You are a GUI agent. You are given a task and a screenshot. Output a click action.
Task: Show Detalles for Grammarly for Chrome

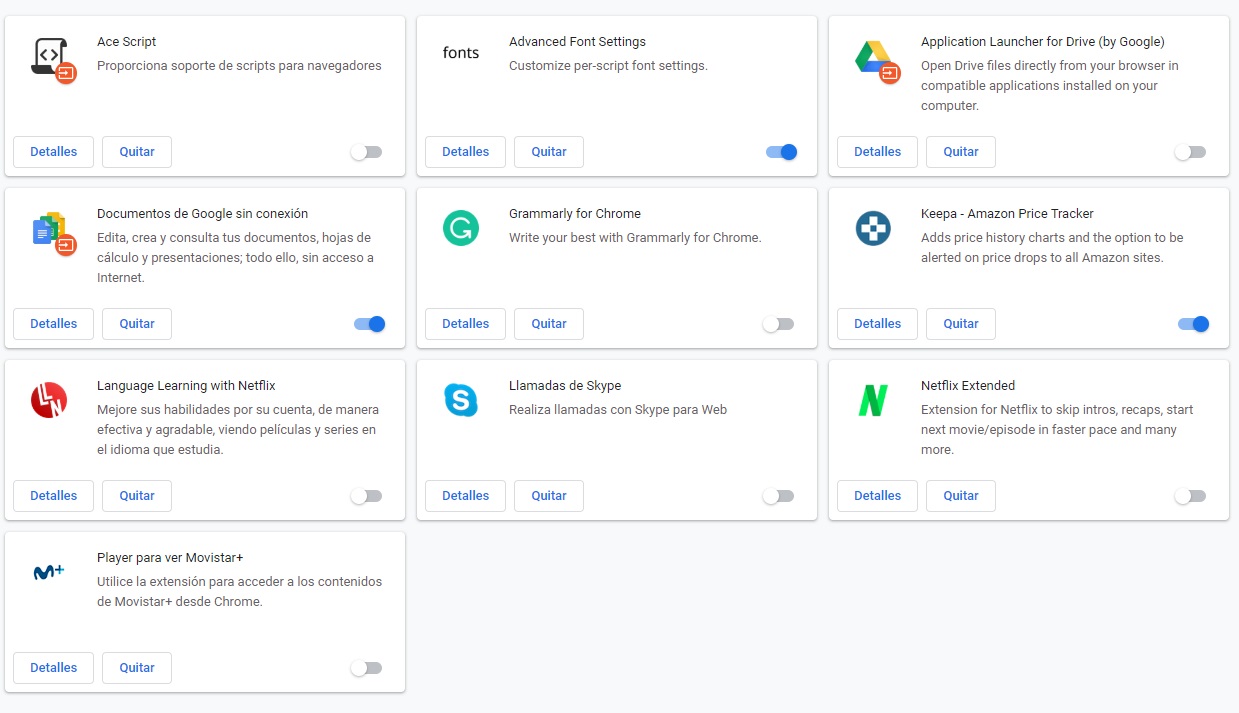coord(466,324)
